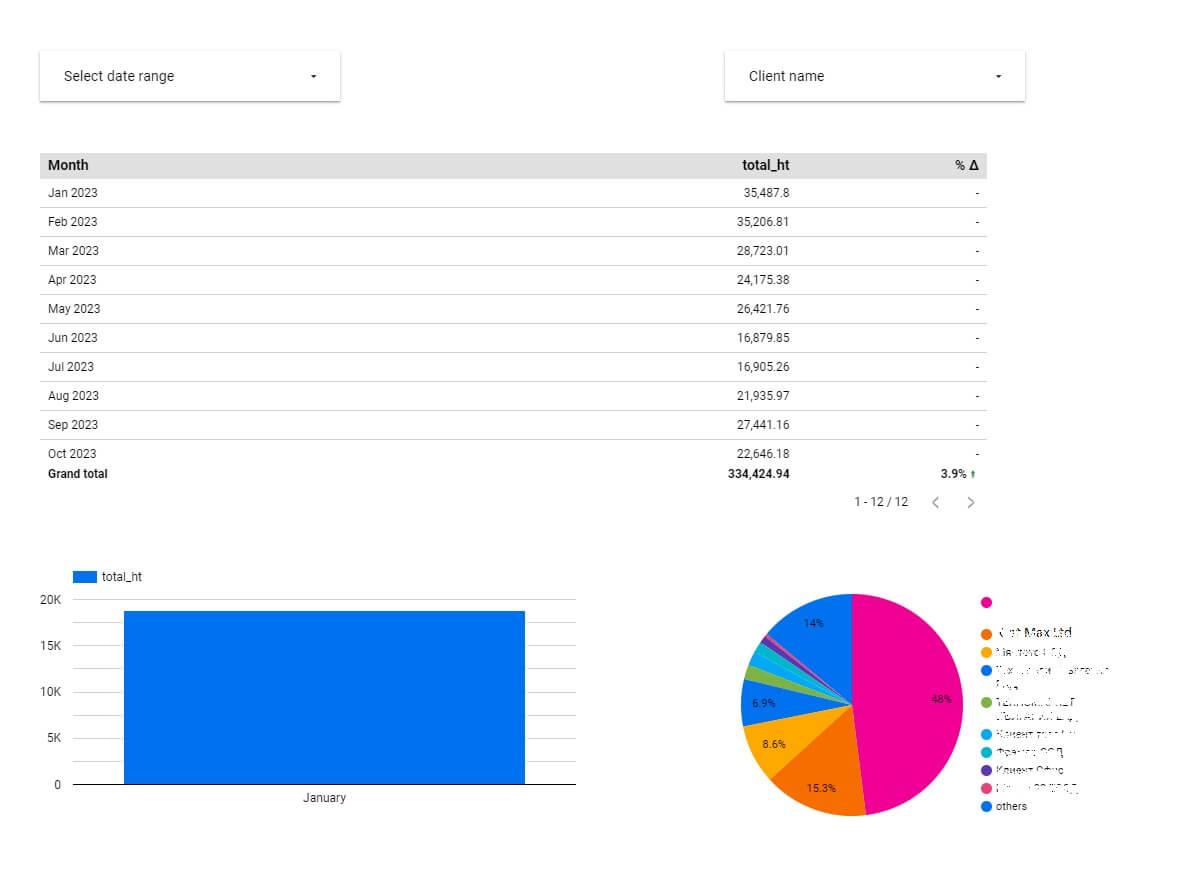Go to previous table page arrow
The image size is (1190, 886).
pyautogui.click(x=936, y=502)
